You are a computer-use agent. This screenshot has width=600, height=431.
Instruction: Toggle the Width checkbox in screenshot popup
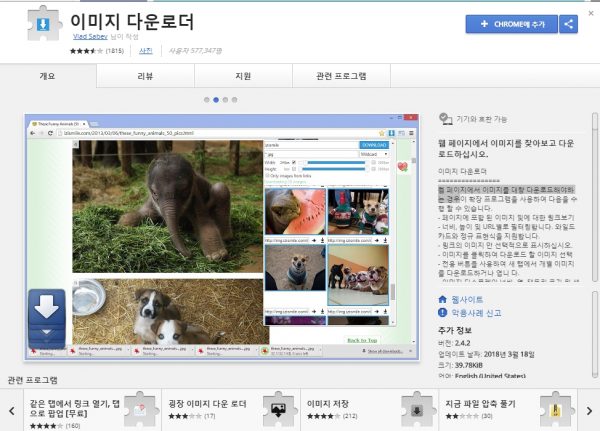pyautogui.click(x=294, y=163)
